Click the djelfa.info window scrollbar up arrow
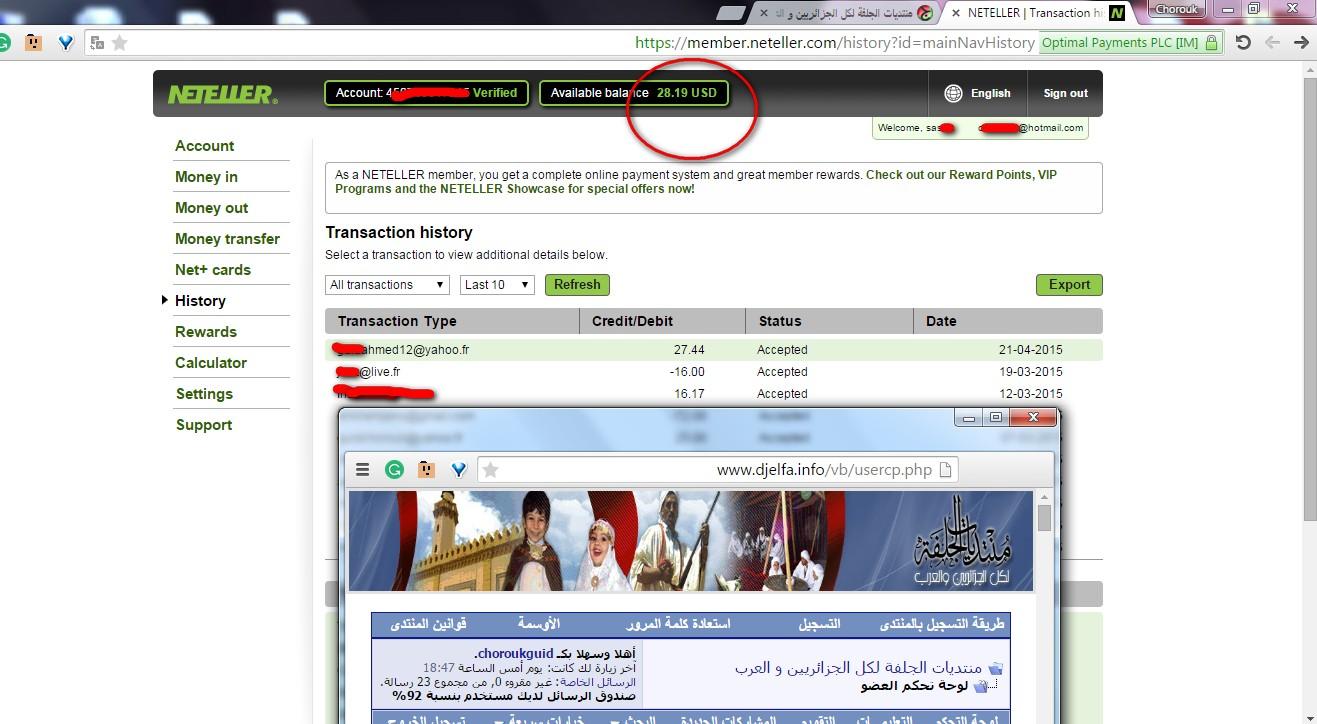 [x=1044, y=497]
